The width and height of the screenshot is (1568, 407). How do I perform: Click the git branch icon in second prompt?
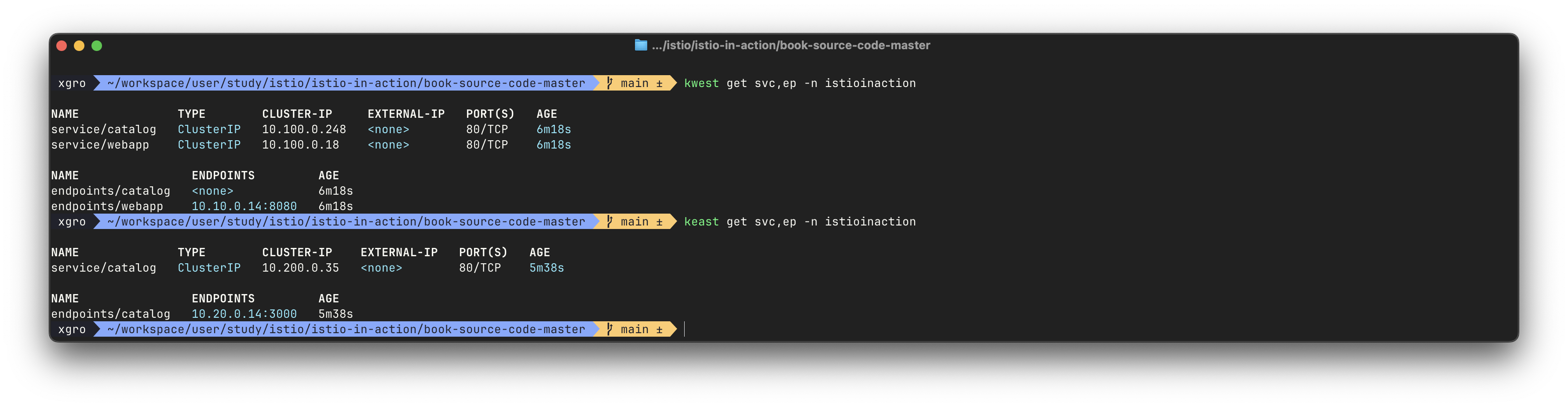[609, 222]
